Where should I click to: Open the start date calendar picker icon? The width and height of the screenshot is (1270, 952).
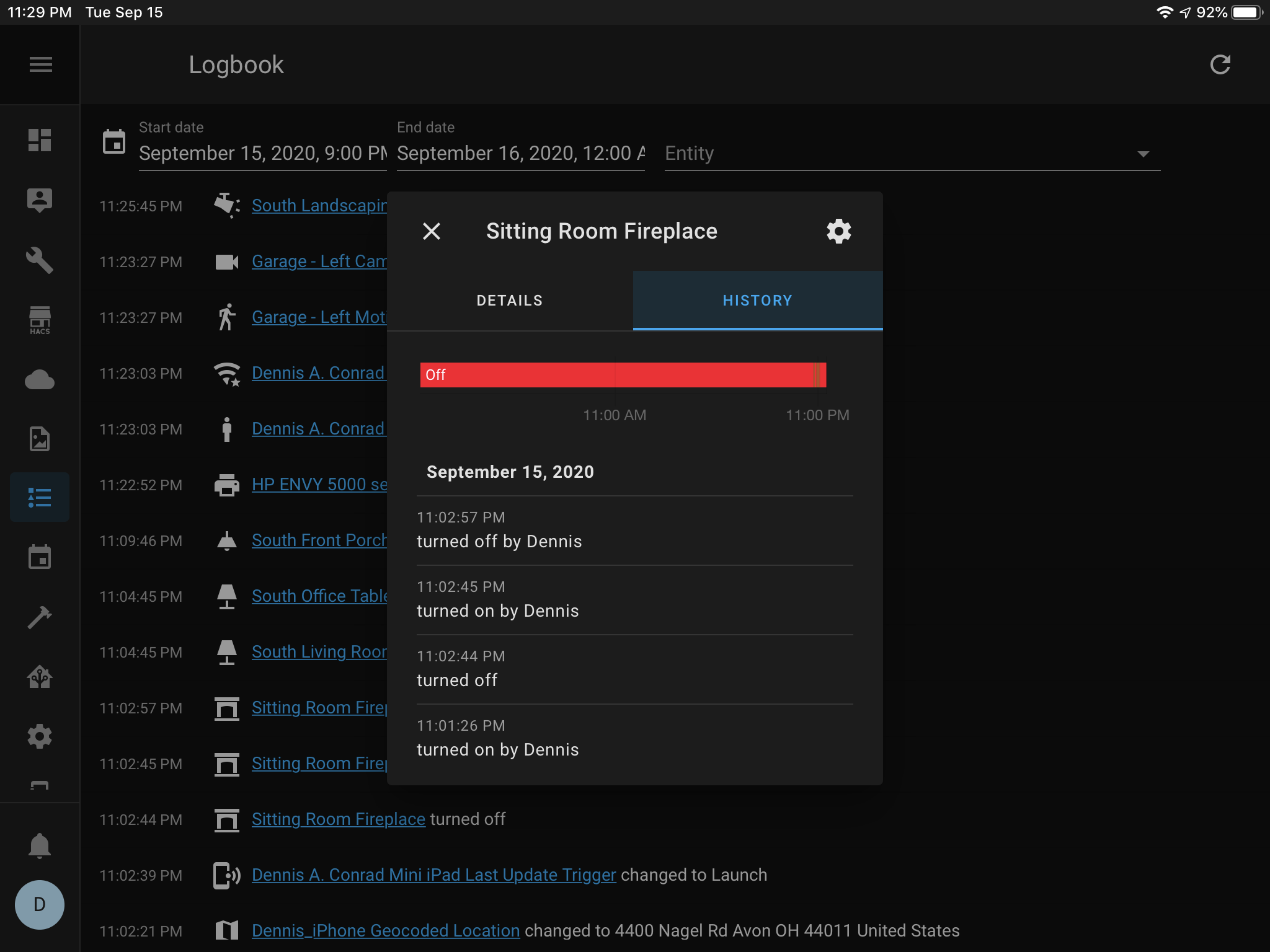coord(114,142)
